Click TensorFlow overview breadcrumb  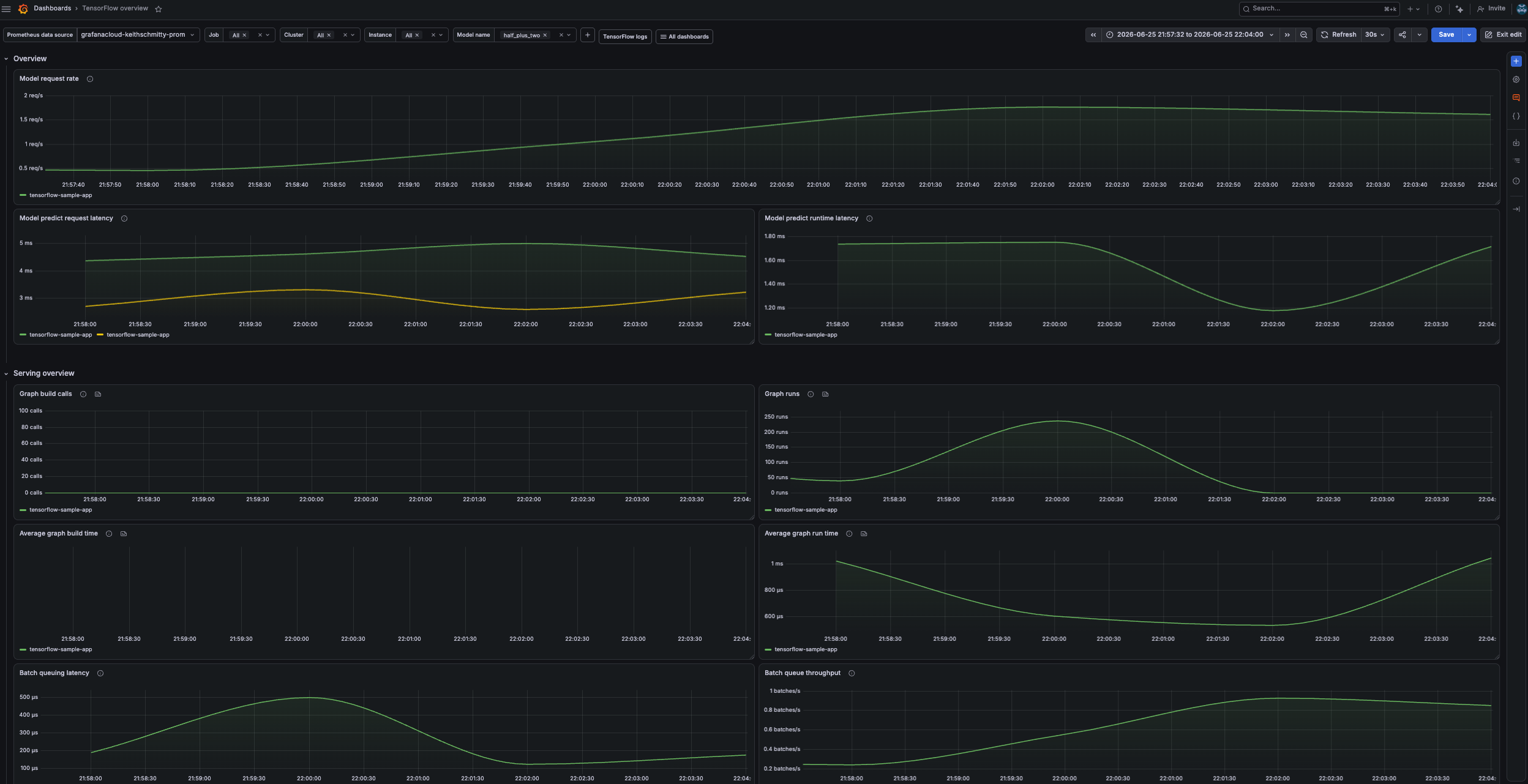[x=115, y=9]
